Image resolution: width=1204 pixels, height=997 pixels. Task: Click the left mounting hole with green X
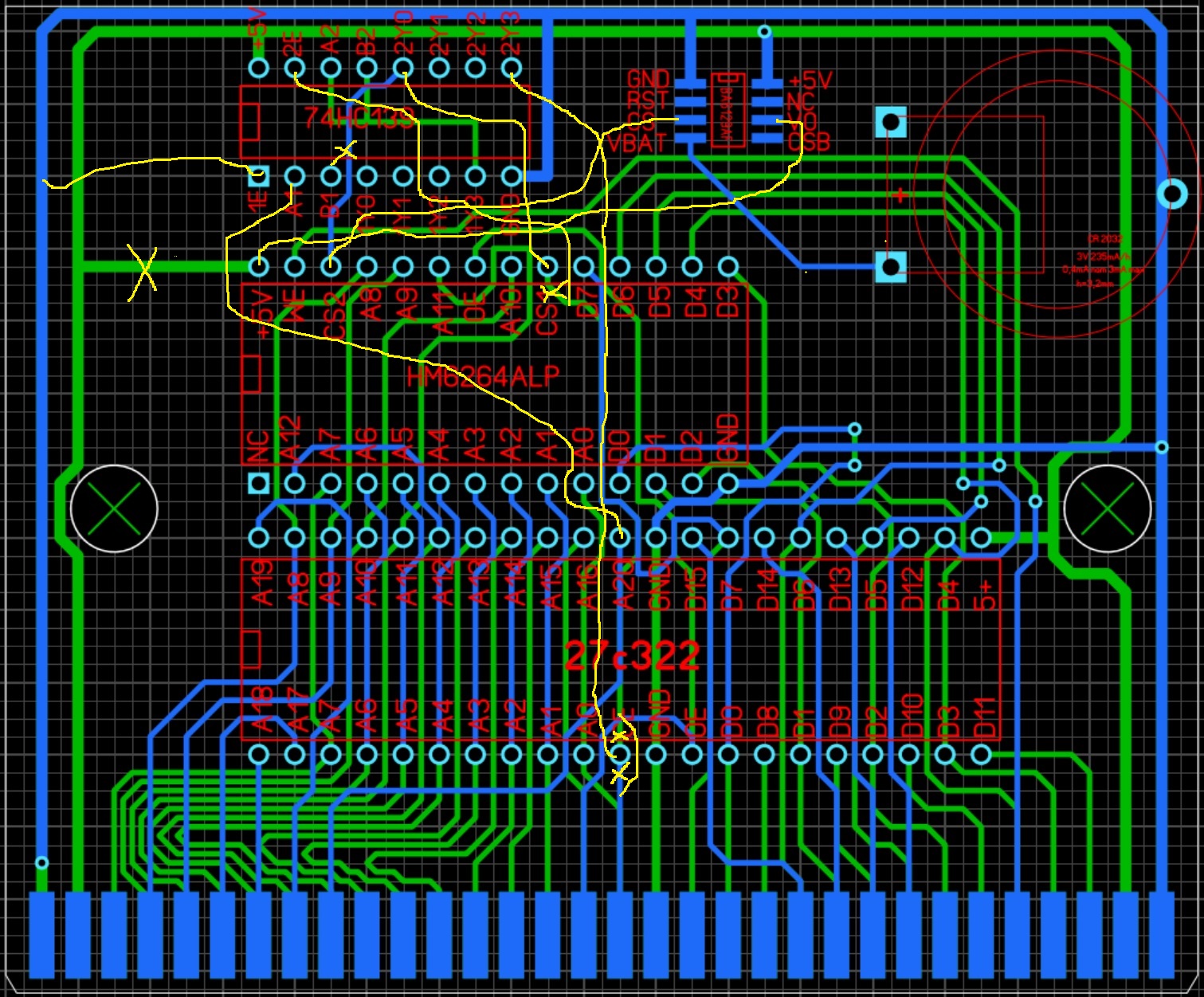coord(114,508)
